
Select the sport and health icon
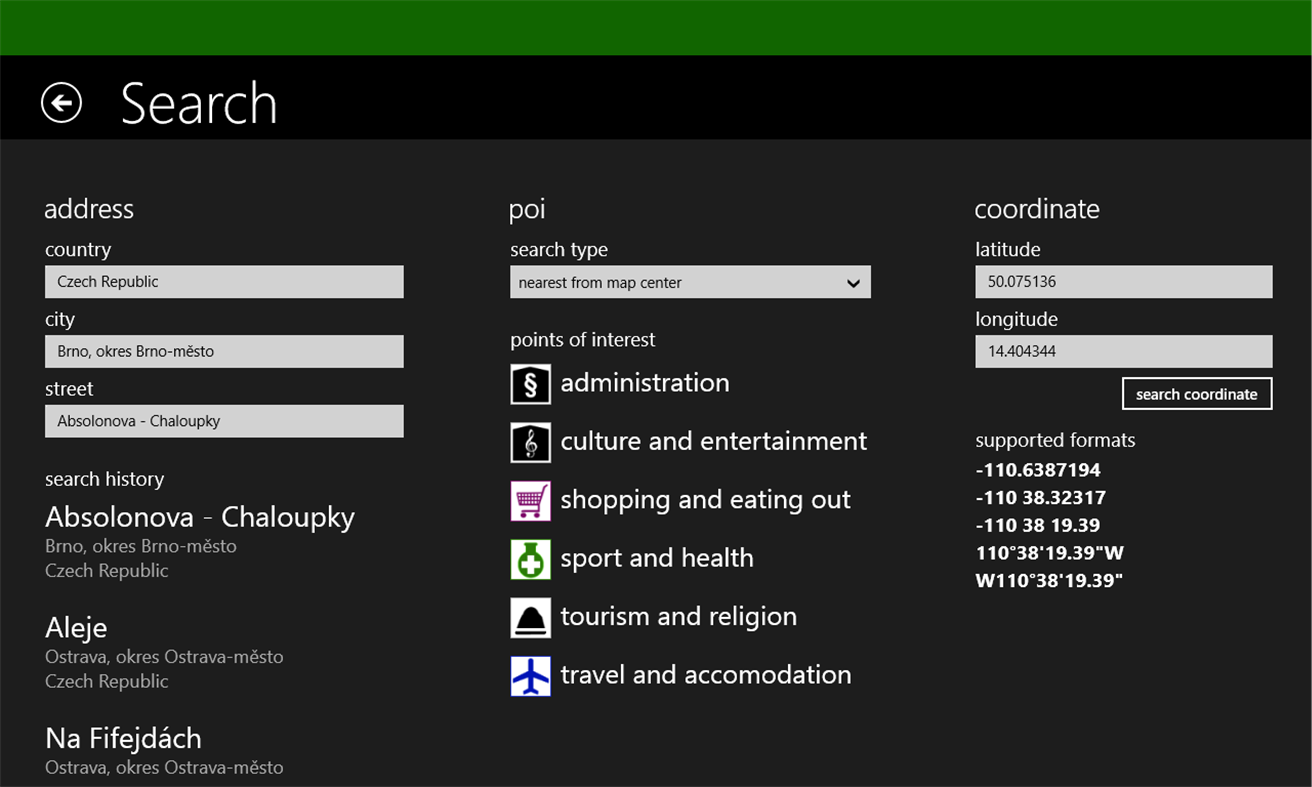[530, 559]
